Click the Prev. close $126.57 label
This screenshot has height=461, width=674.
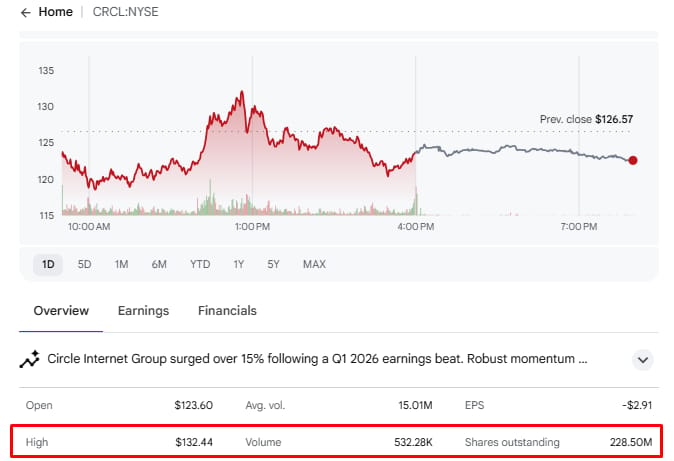point(586,119)
